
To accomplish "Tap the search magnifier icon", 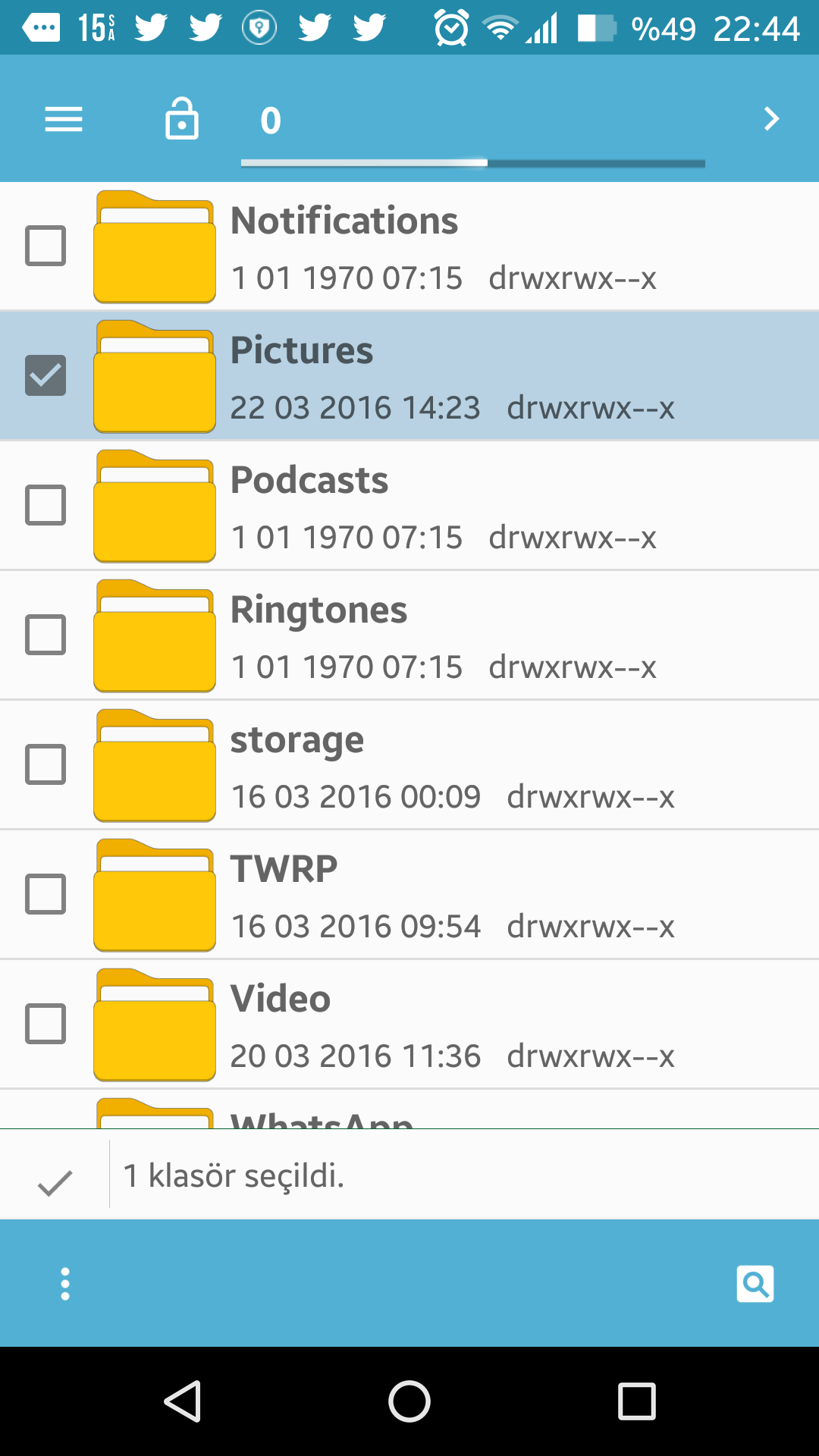I will pos(755,1284).
